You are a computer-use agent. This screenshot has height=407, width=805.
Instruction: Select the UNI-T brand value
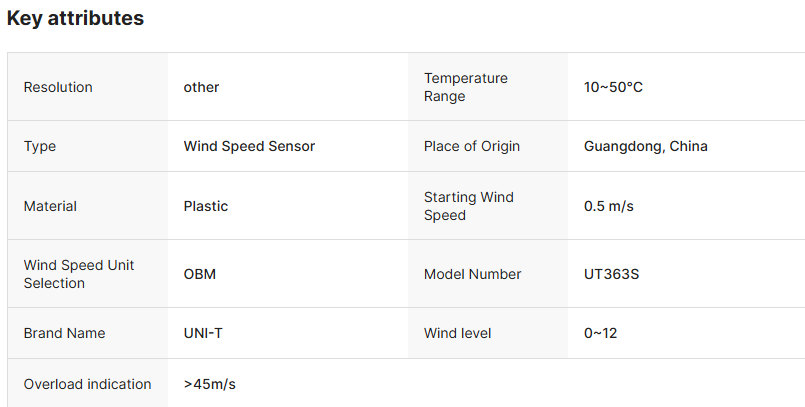point(203,333)
